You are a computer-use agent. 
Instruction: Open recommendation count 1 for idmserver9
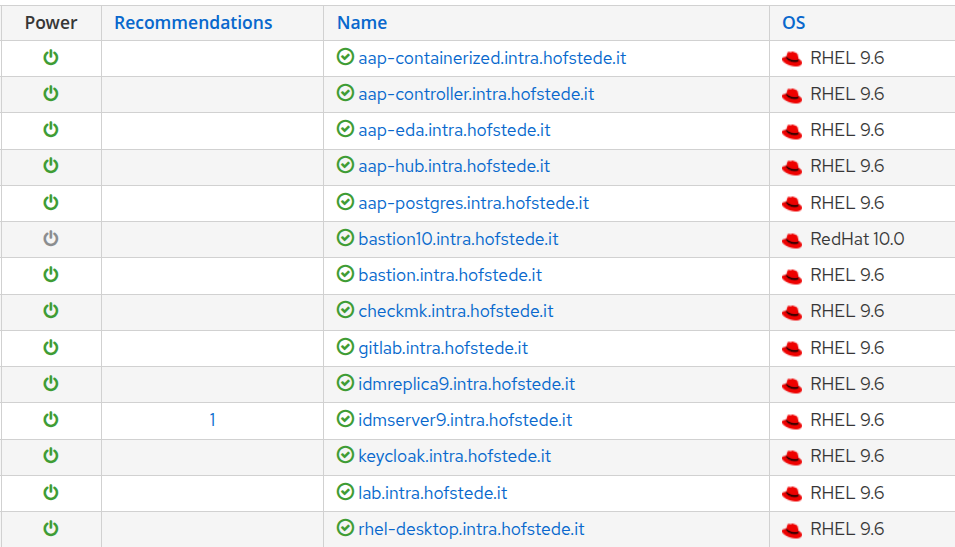[x=212, y=420]
